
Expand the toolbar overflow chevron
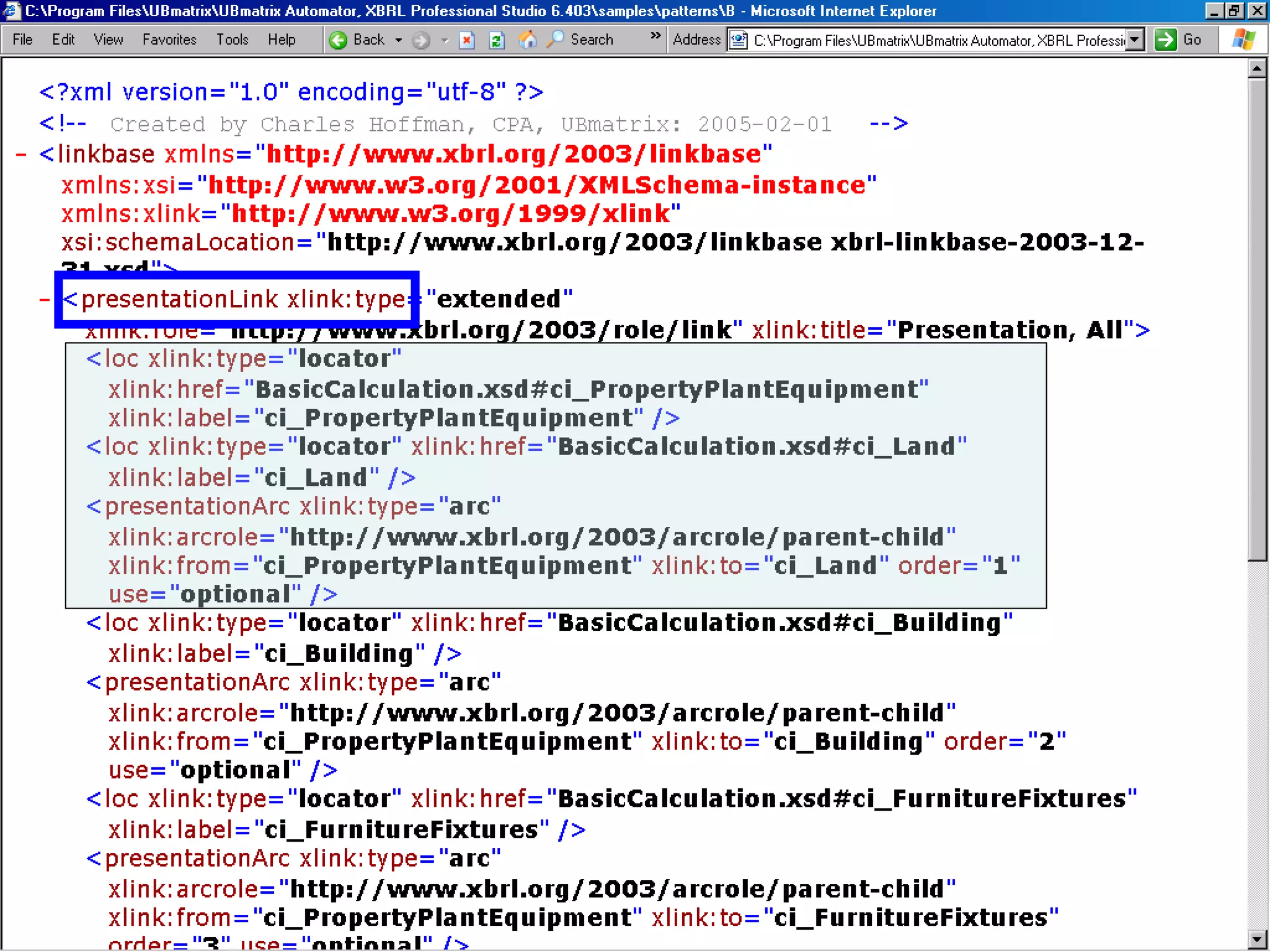point(655,36)
